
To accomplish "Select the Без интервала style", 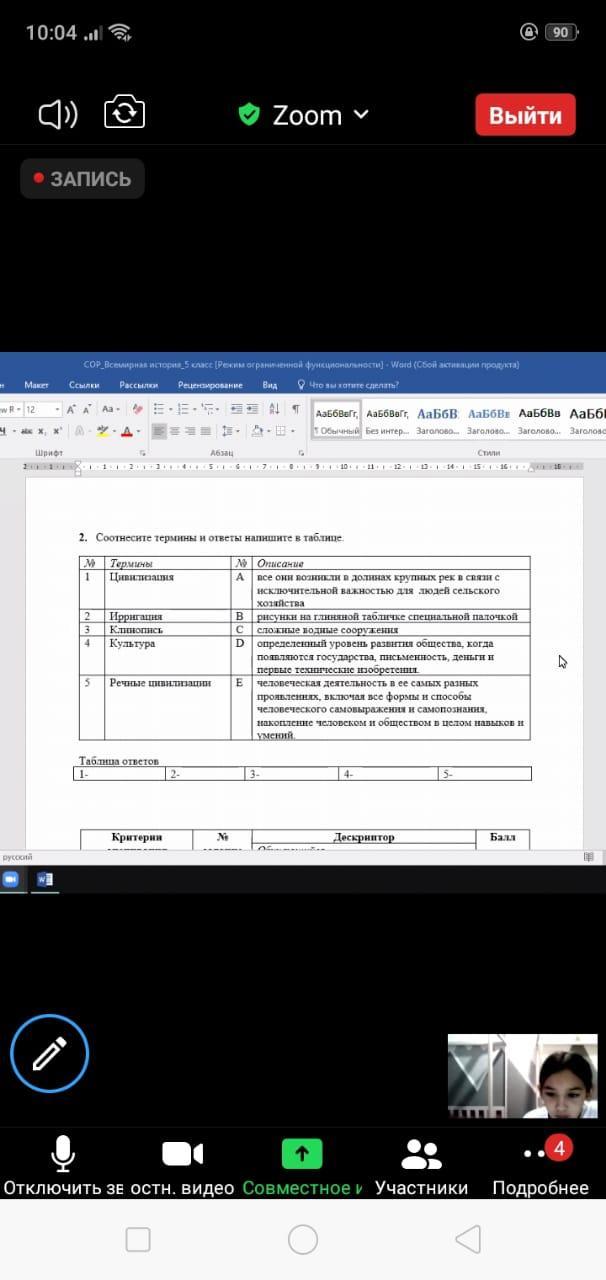I will click(x=387, y=421).
